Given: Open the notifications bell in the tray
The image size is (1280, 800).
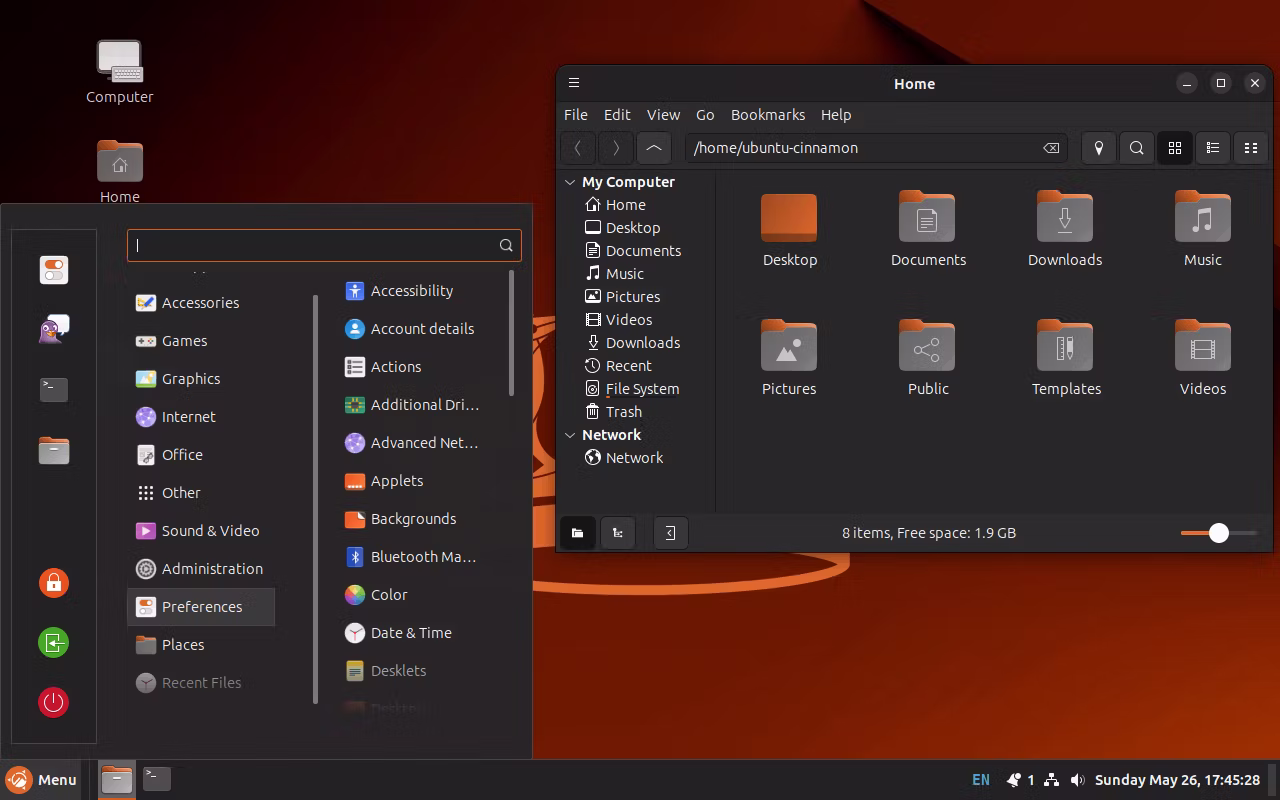Looking at the screenshot, I should tap(1014, 780).
